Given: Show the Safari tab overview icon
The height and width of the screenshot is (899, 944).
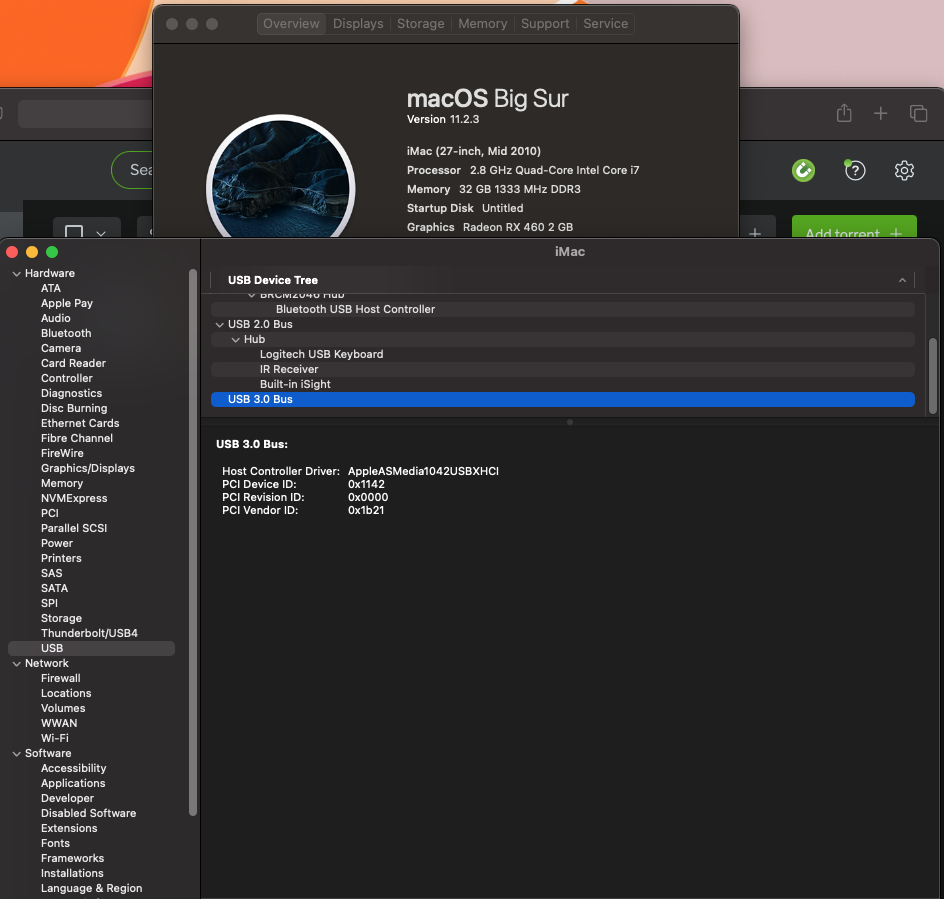Looking at the screenshot, I should 918,113.
